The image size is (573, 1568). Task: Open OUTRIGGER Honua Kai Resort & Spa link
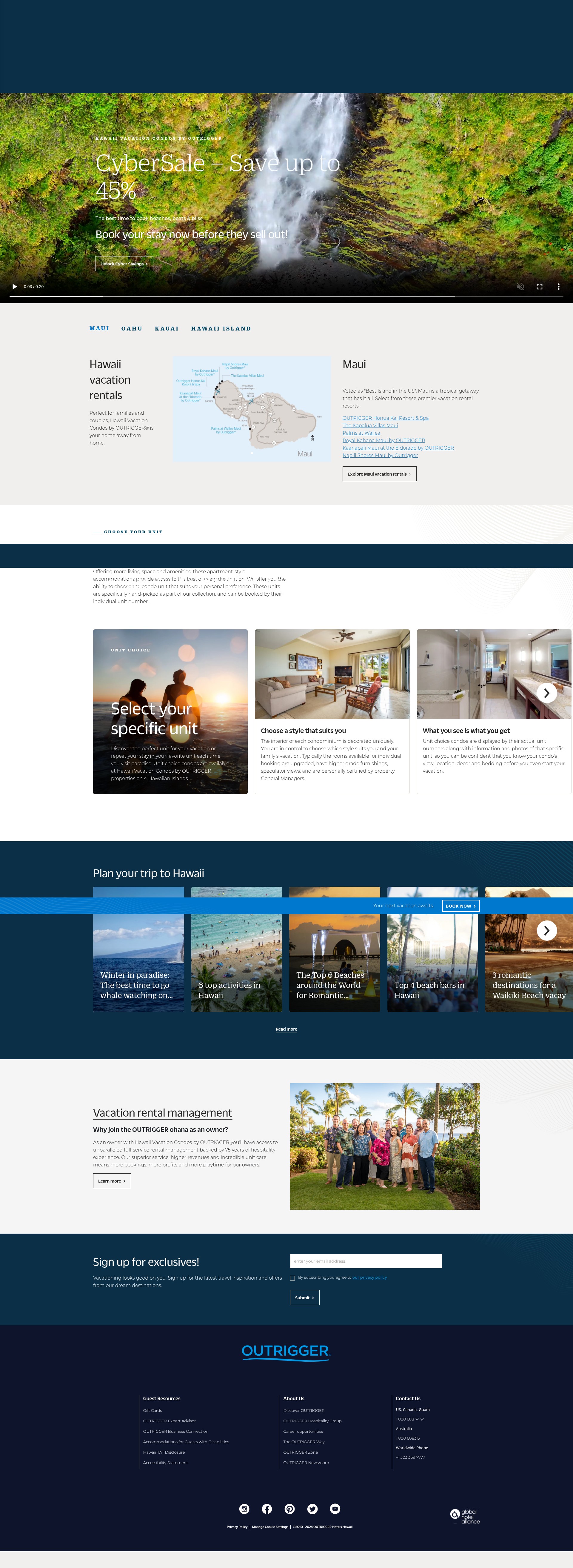[x=386, y=418]
